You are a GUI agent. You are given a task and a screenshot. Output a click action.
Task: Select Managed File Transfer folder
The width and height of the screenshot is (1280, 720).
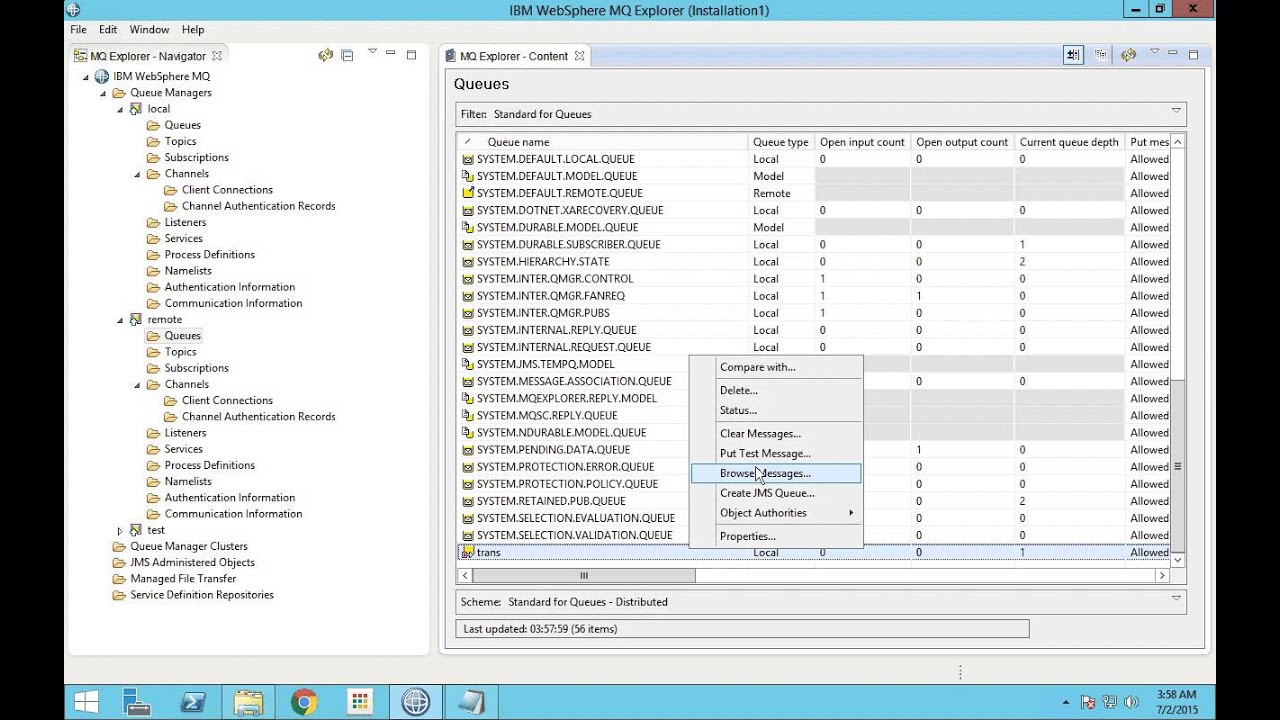[183, 578]
